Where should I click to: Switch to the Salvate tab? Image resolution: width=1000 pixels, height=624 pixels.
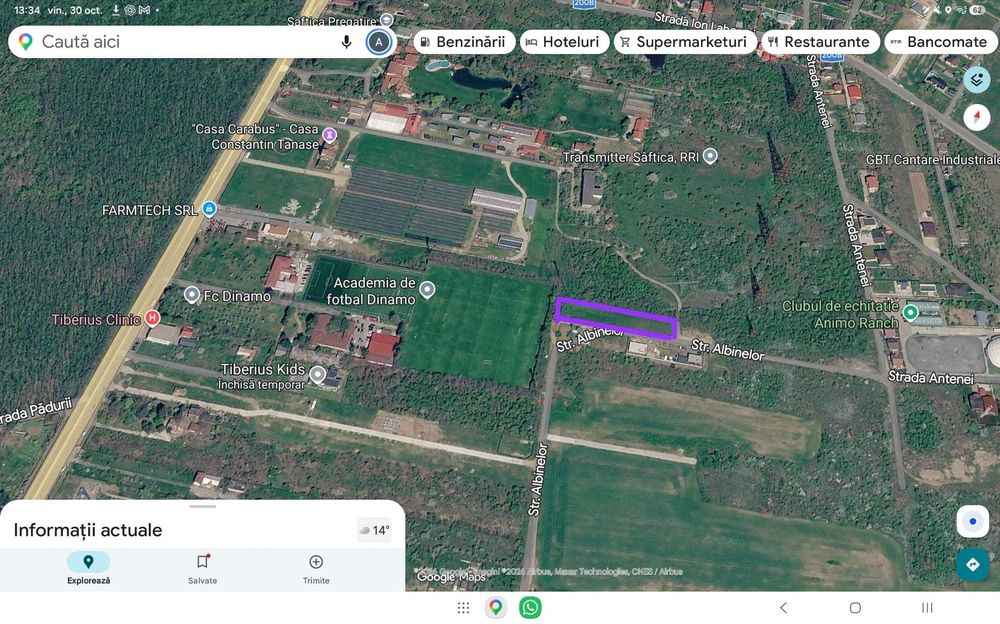[x=202, y=568]
